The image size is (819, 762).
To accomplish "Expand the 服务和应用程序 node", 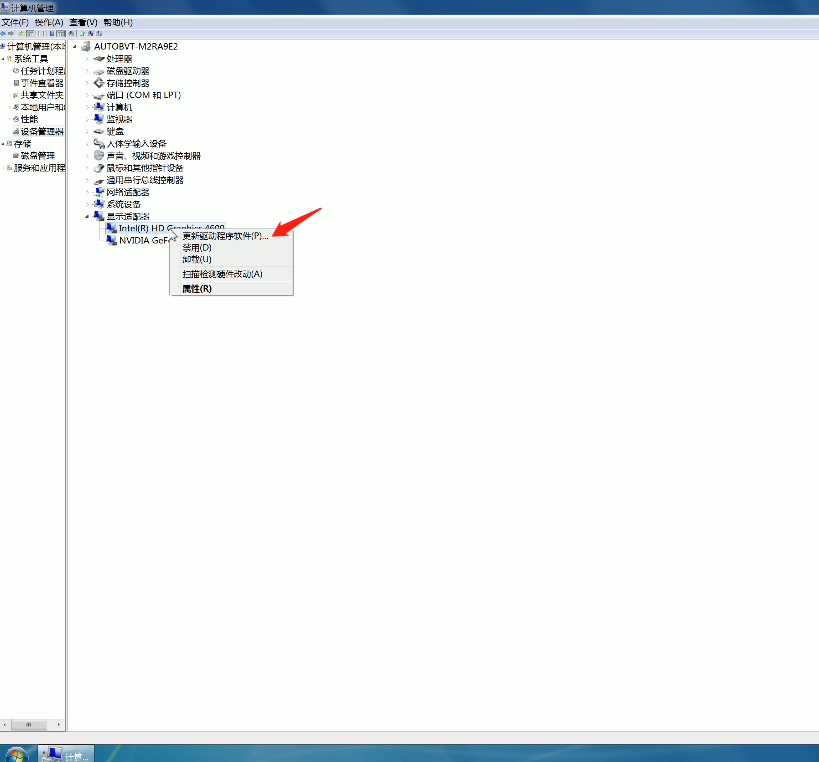I will coord(3,168).
